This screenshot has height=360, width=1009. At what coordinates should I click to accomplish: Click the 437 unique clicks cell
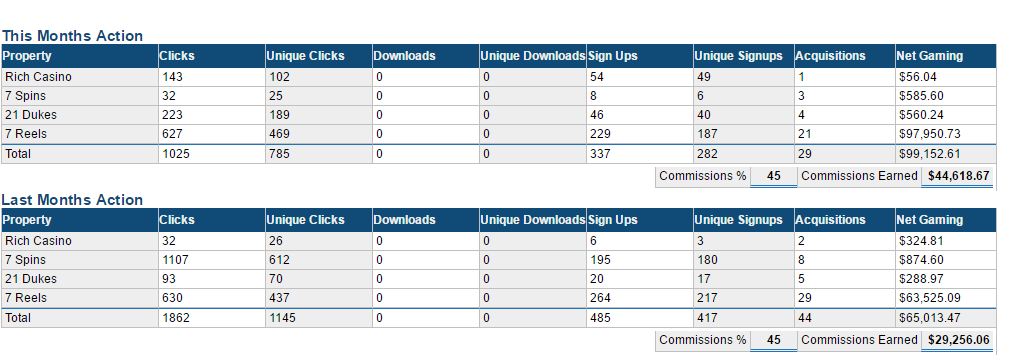(319, 298)
